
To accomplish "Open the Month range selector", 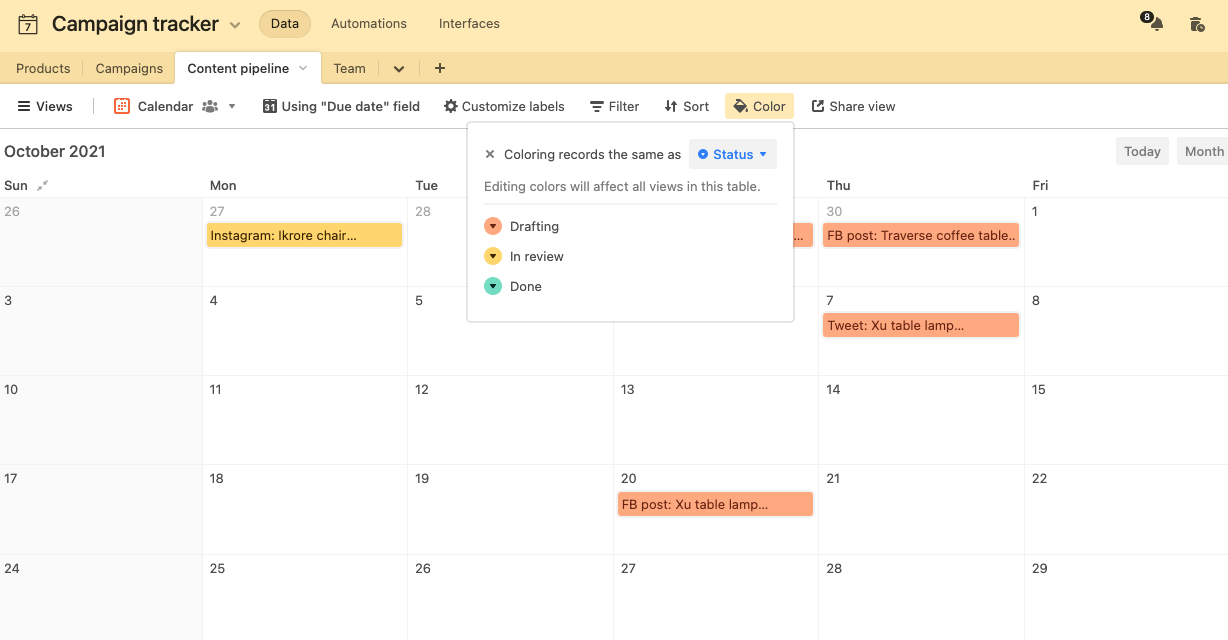I will tap(1203, 151).
